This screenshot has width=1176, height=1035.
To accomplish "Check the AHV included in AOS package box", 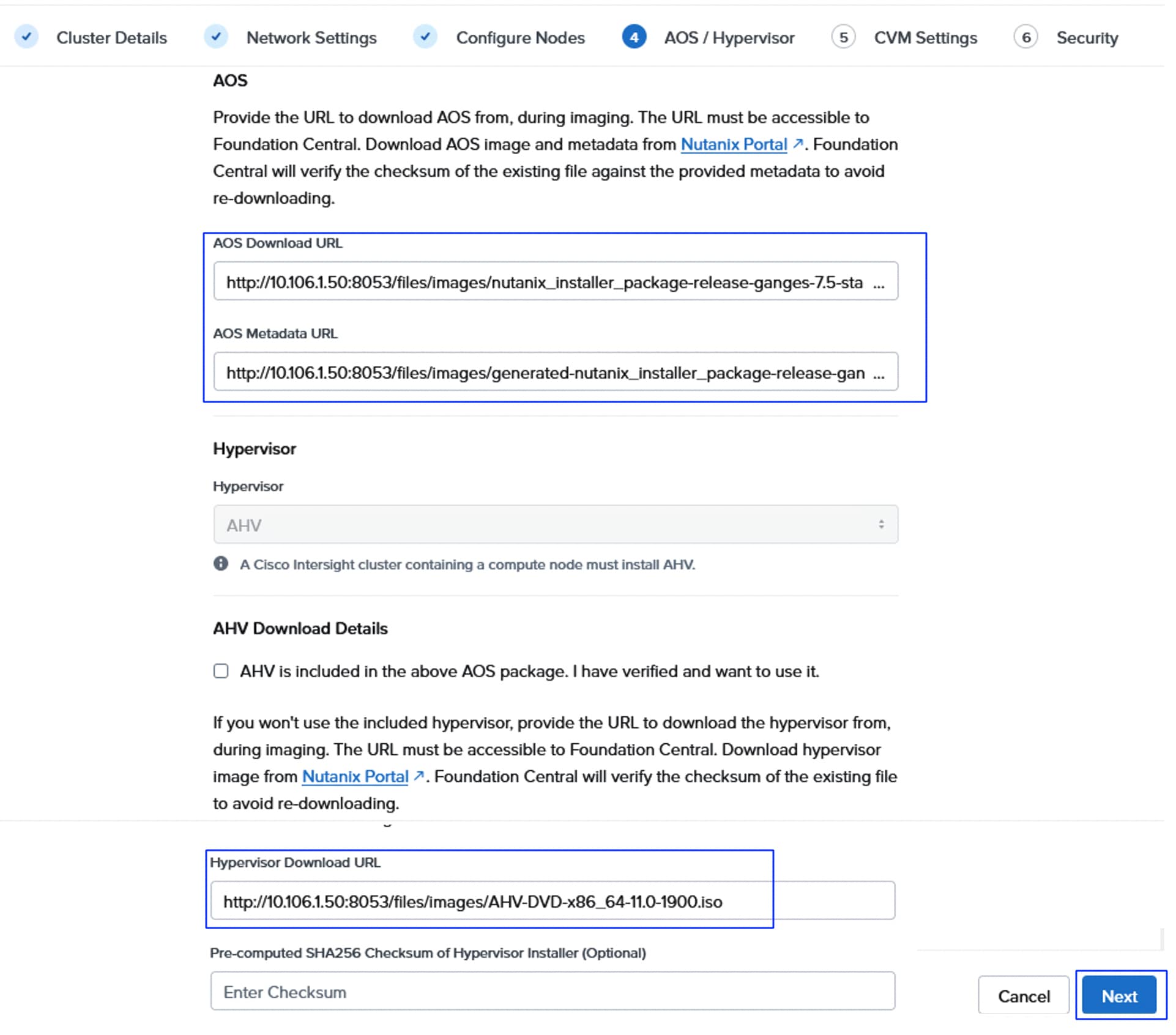I will pyautogui.click(x=221, y=671).
